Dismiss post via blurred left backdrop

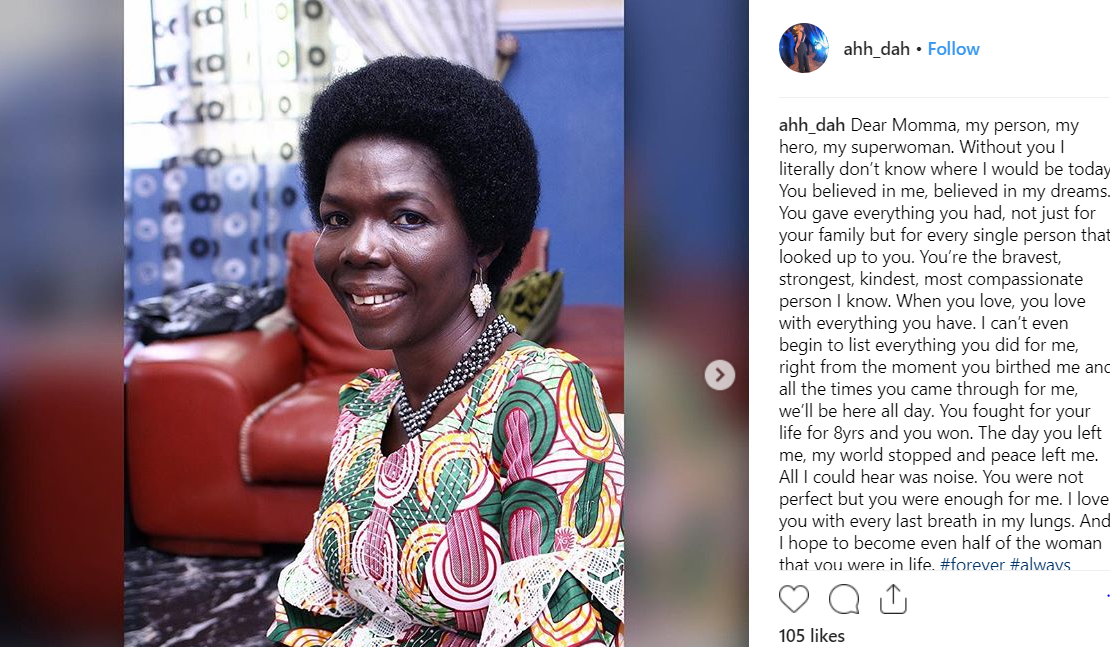(x=62, y=324)
